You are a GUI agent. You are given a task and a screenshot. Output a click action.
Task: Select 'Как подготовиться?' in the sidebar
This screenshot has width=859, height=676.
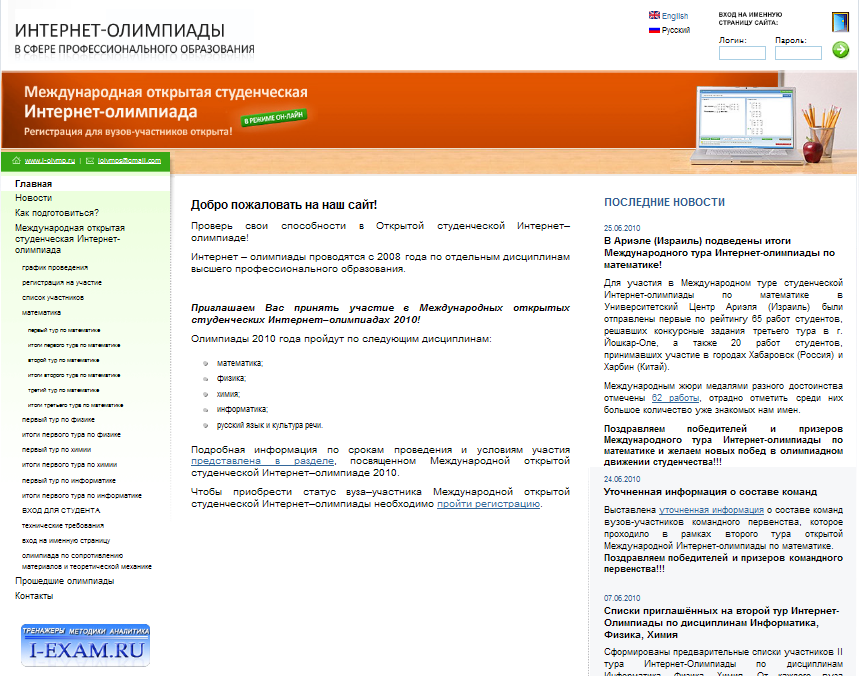56,213
